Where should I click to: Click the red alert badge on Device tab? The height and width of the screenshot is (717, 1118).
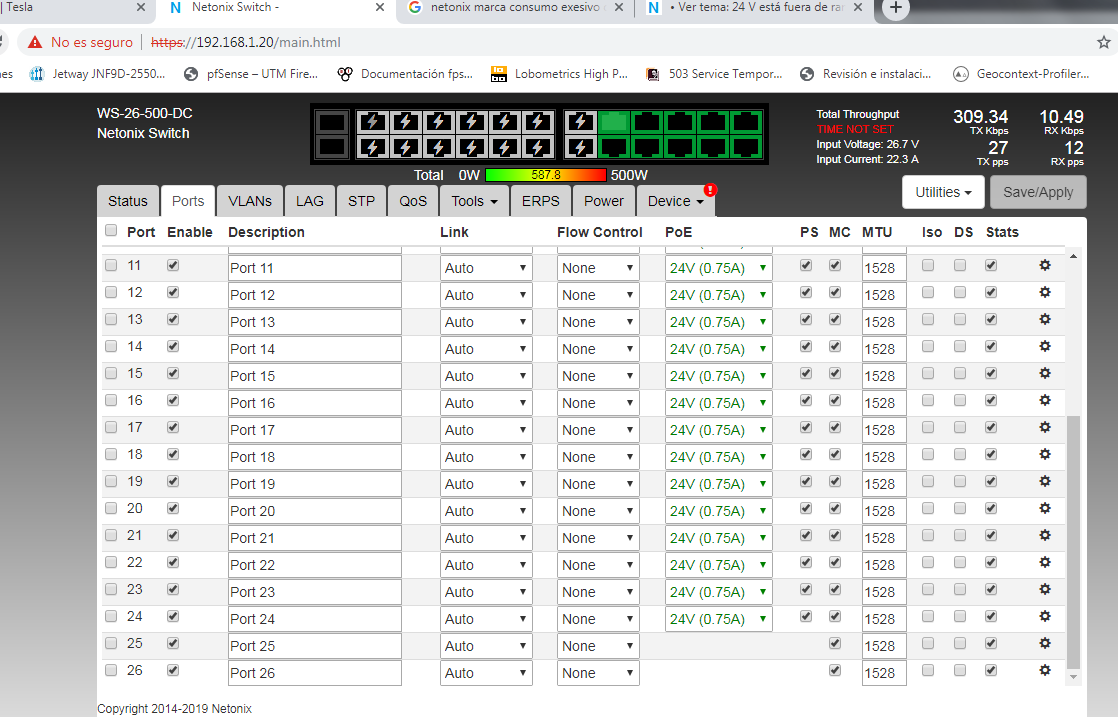coord(710,189)
